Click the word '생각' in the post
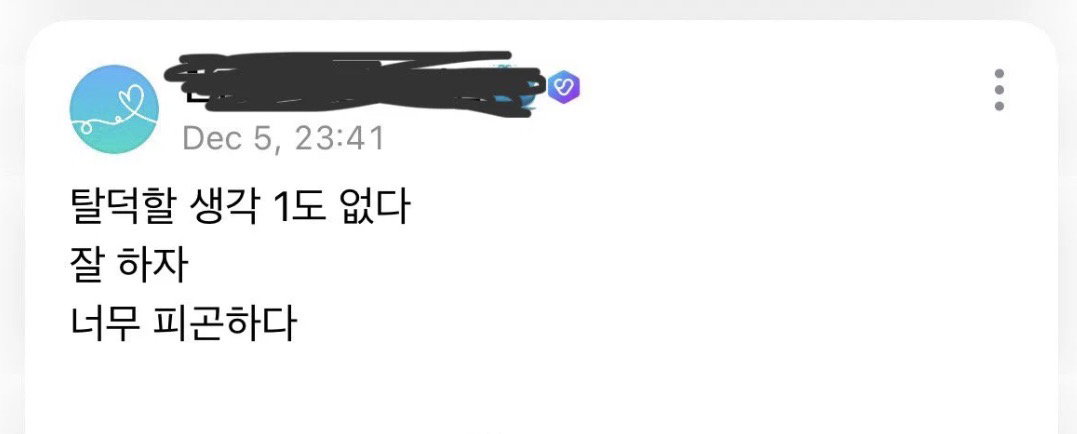1077x434 pixels. point(222,207)
